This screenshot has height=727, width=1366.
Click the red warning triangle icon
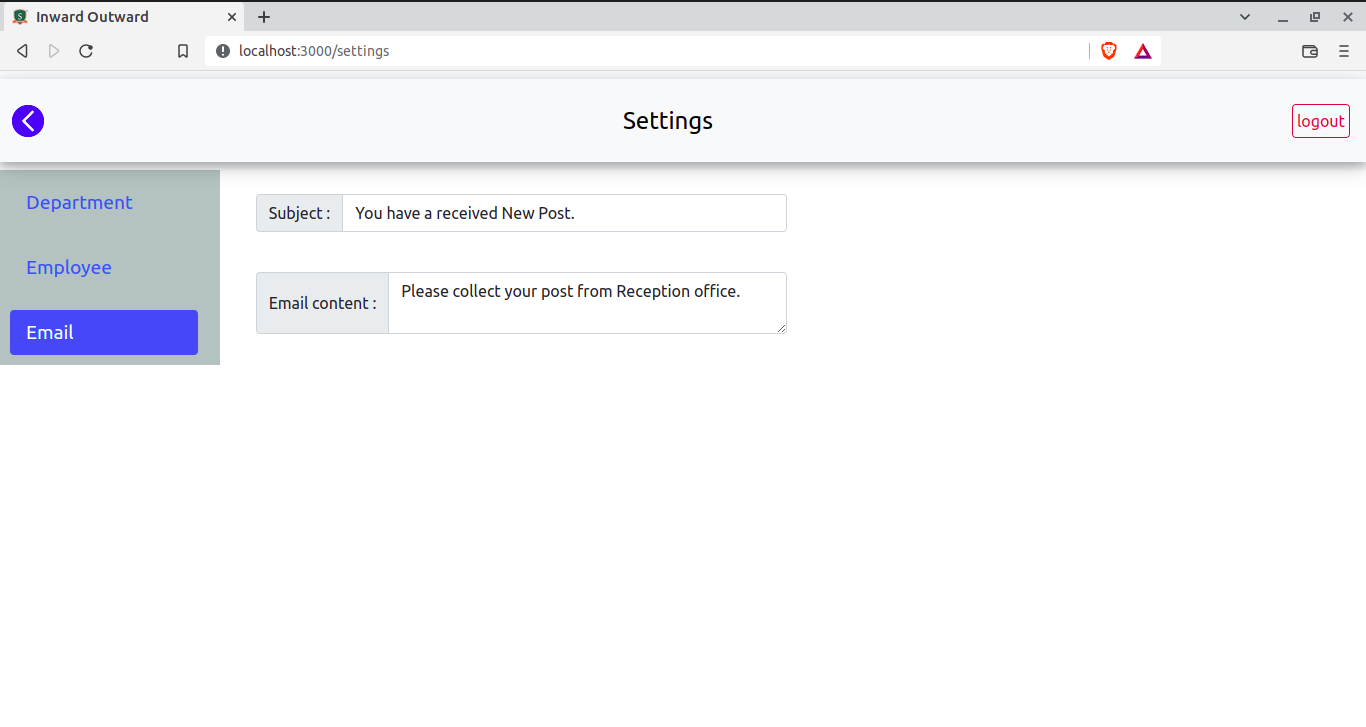pos(1142,50)
